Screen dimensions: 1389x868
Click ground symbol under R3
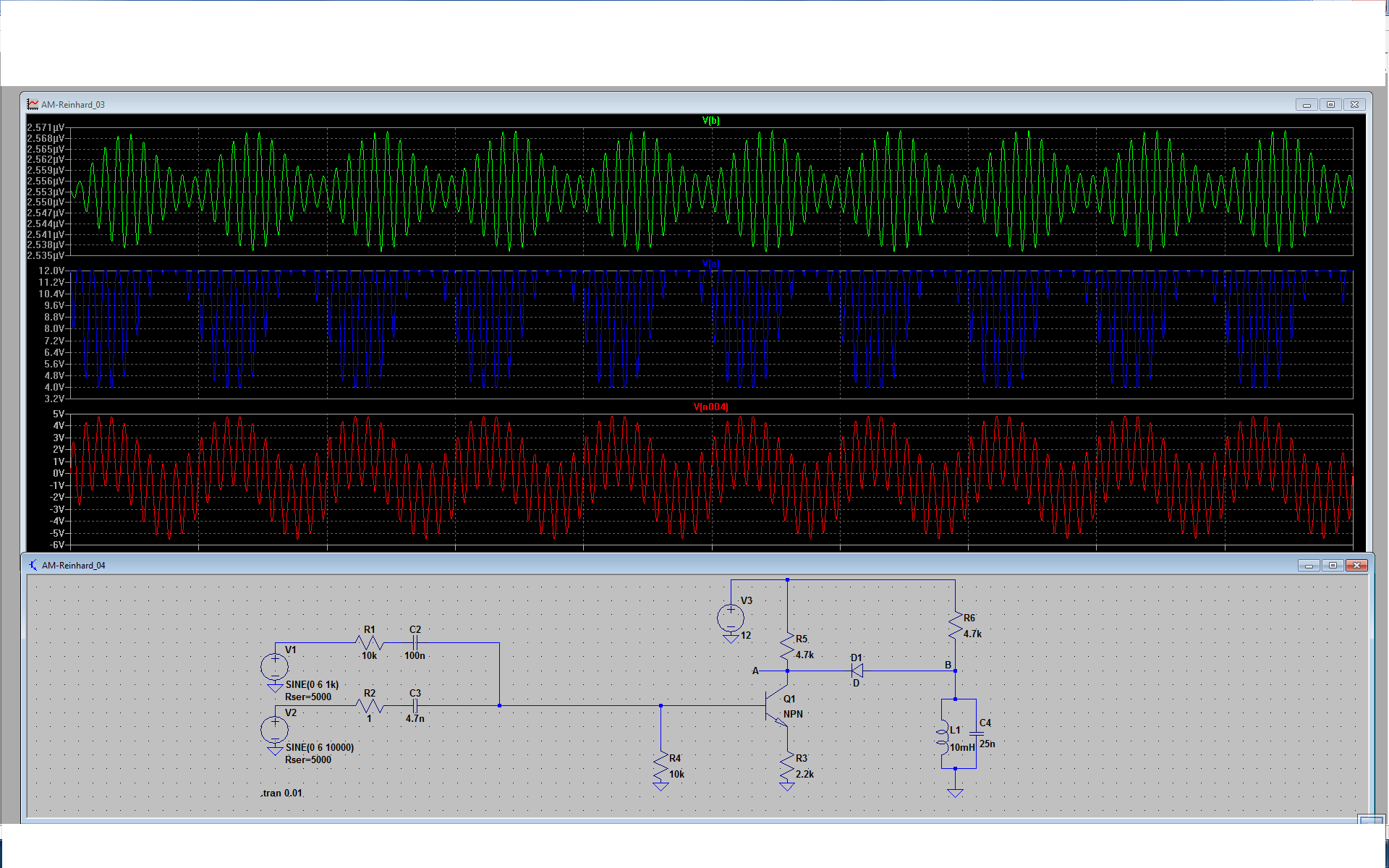[x=787, y=787]
